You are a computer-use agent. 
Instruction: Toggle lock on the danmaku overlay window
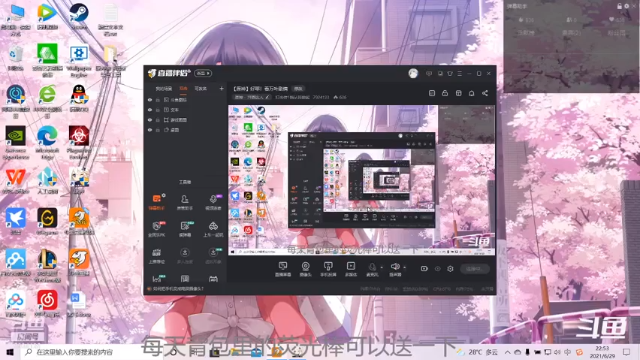tap(619, 6)
